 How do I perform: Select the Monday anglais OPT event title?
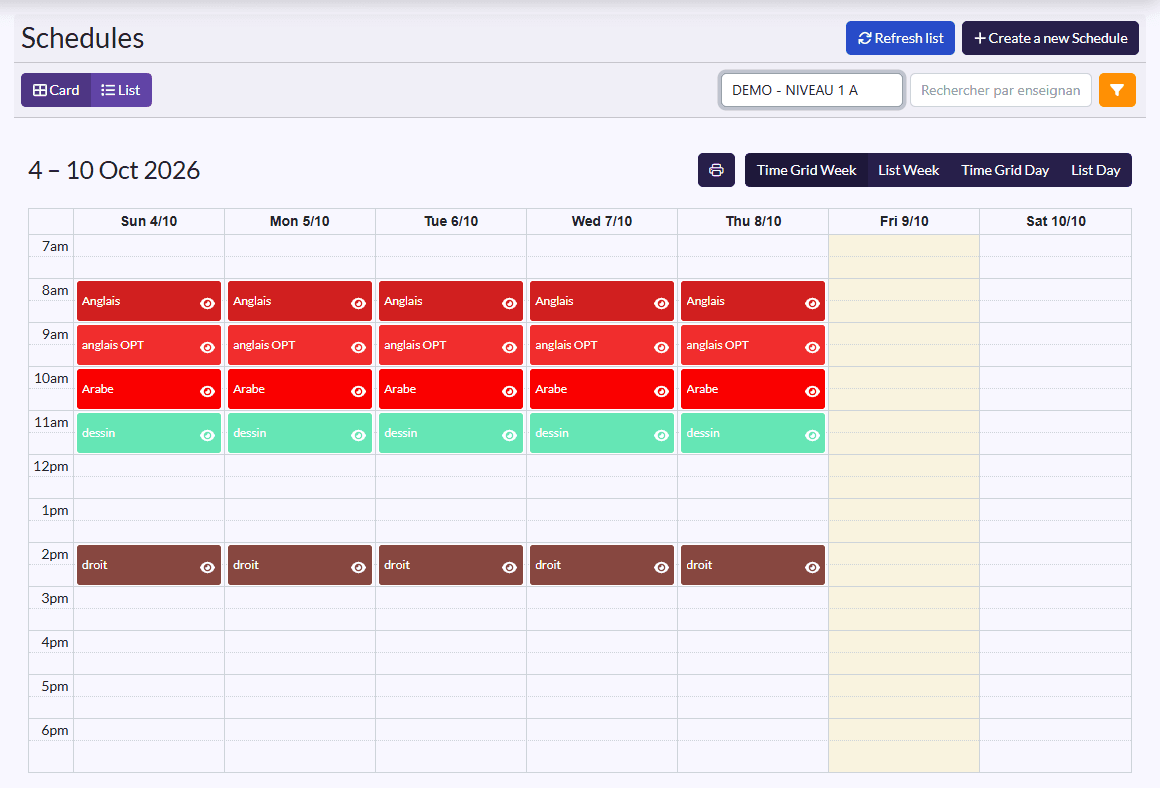pos(264,345)
